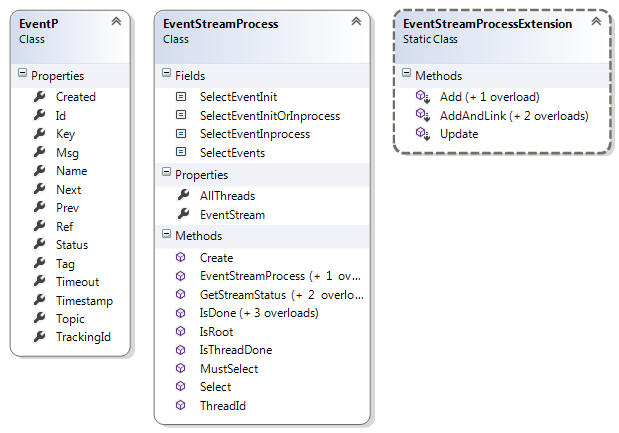The height and width of the screenshot is (433, 619).
Task: Click the extension method icon beside AddAndLink
Action: [422, 115]
